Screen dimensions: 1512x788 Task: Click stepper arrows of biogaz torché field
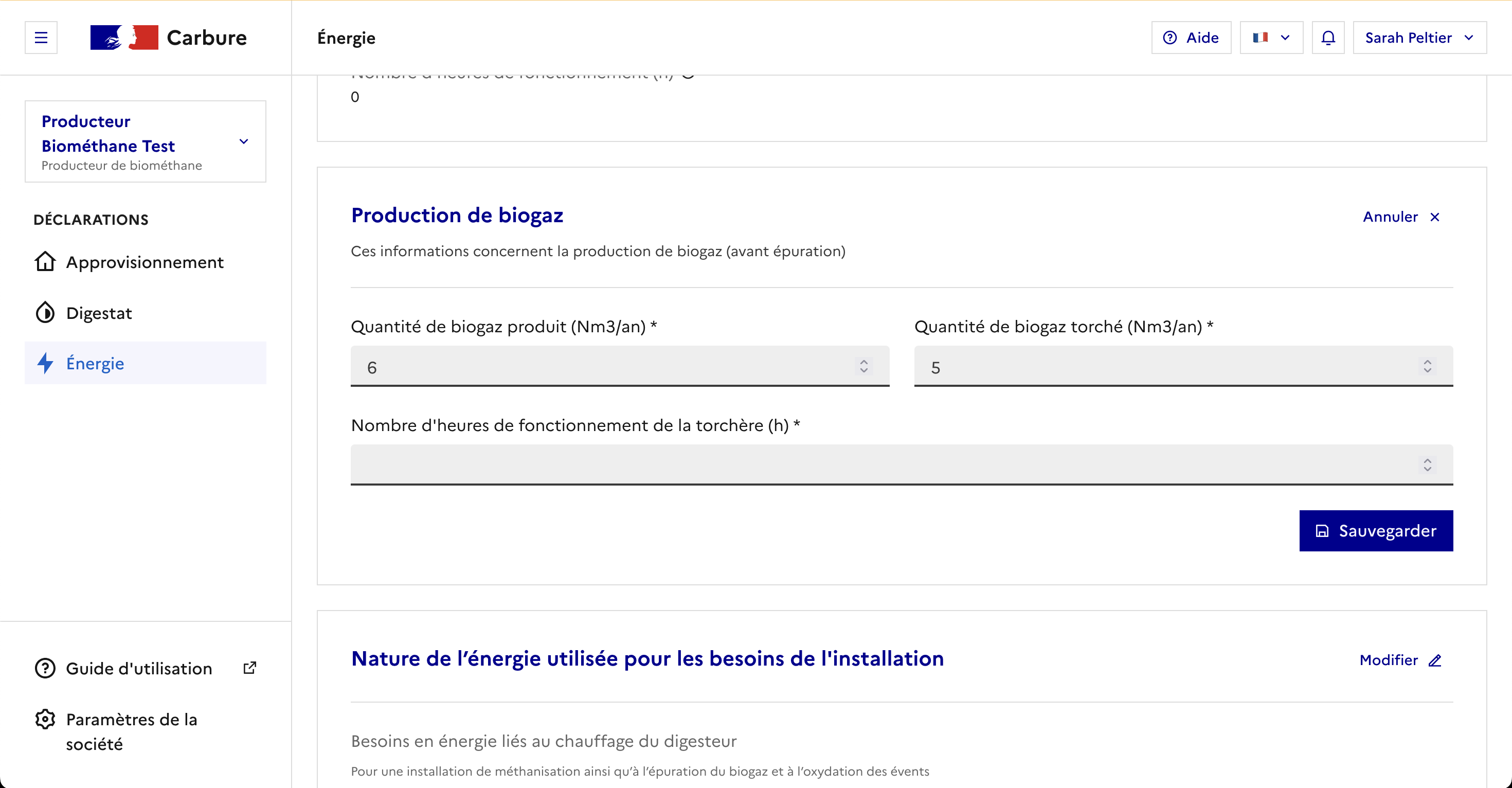1427,366
